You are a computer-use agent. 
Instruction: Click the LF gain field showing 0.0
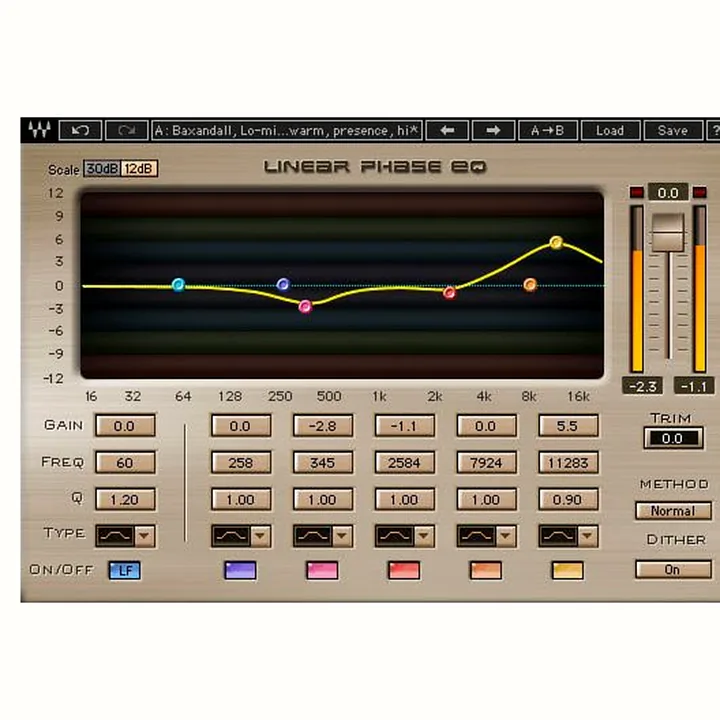(125, 426)
